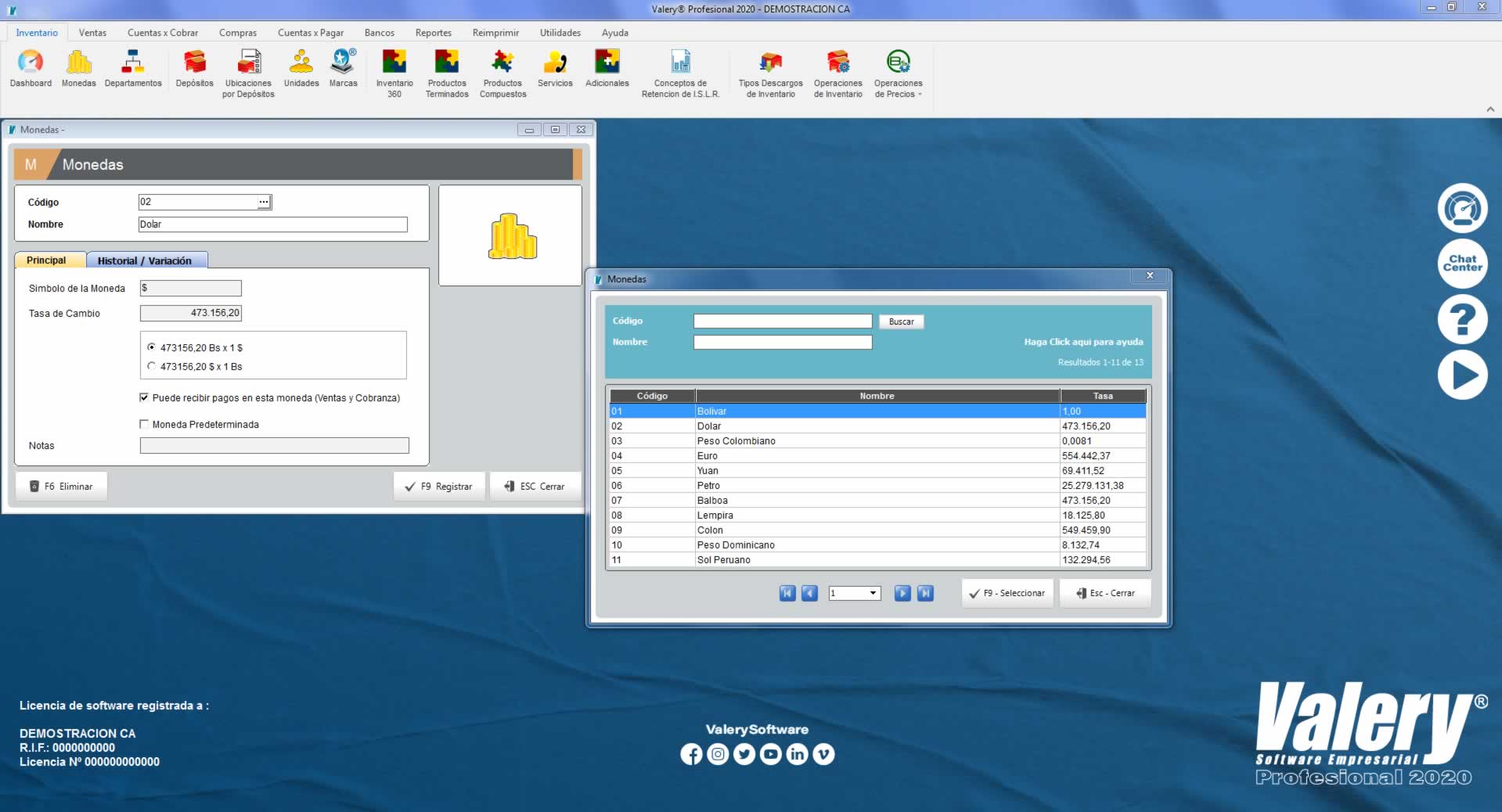Screen dimensions: 1502x812
Task: Click F9 Registrar button
Action: [x=439, y=487]
